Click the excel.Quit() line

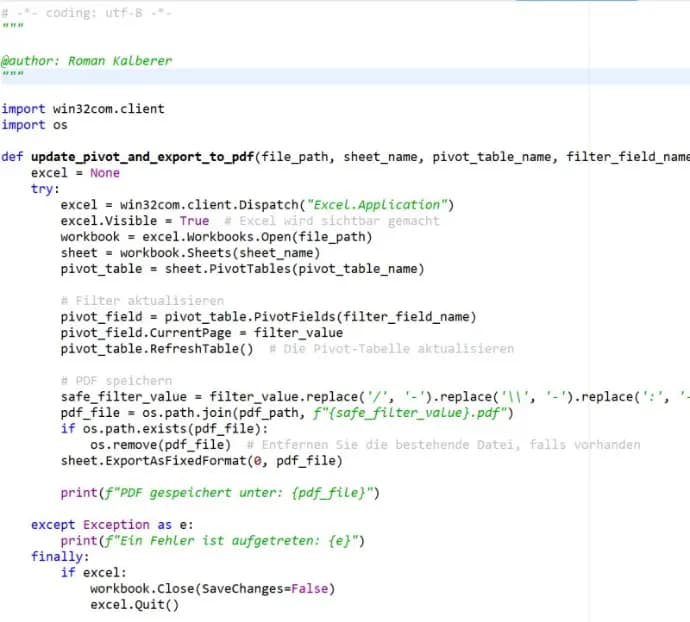click(134, 605)
